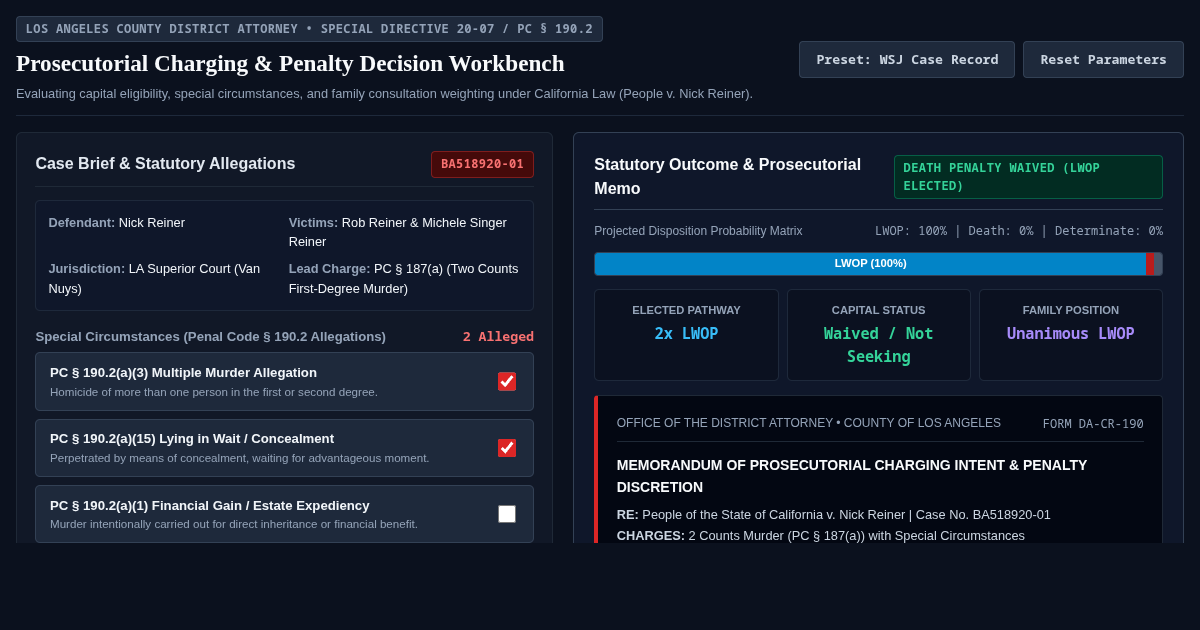Click the Office of the District Attorney header
1200x630 pixels.
click(x=809, y=423)
